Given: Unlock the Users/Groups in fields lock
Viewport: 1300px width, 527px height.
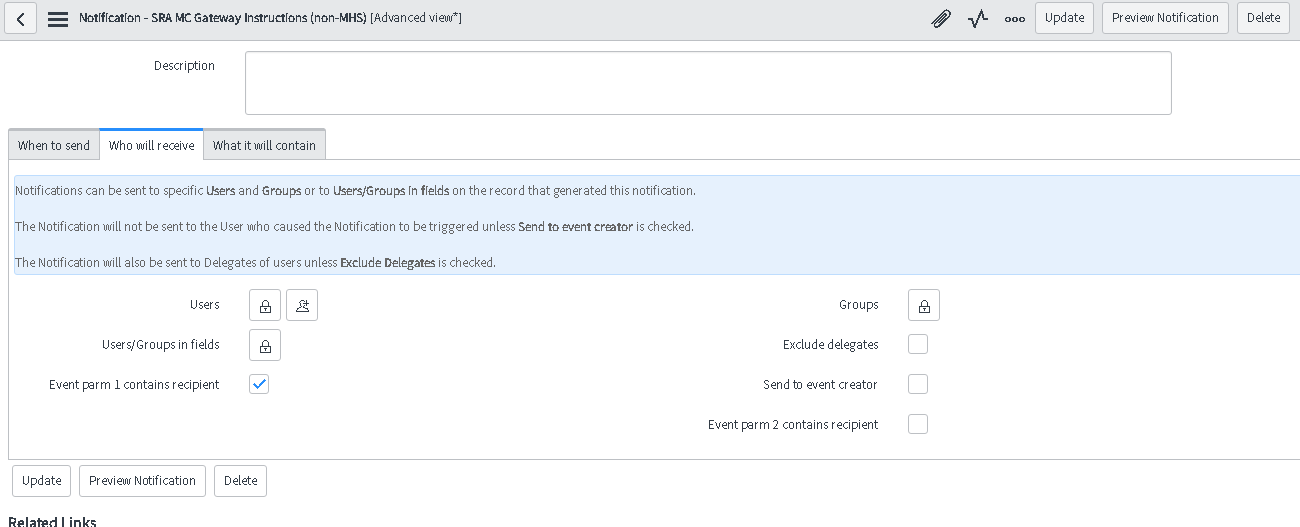Looking at the screenshot, I should click(265, 345).
